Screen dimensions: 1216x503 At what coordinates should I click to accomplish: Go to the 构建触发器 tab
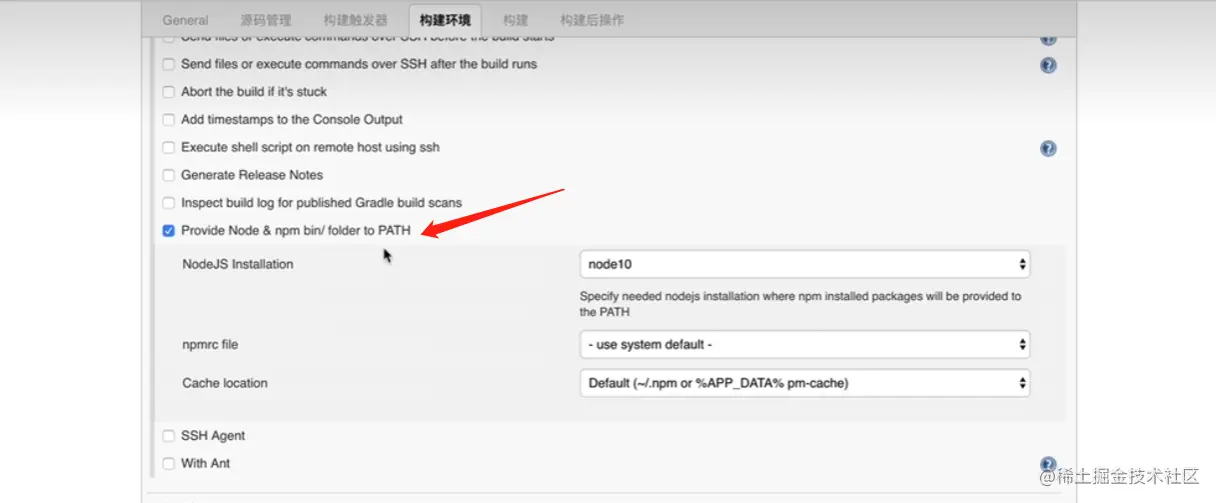click(x=355, y=20)
